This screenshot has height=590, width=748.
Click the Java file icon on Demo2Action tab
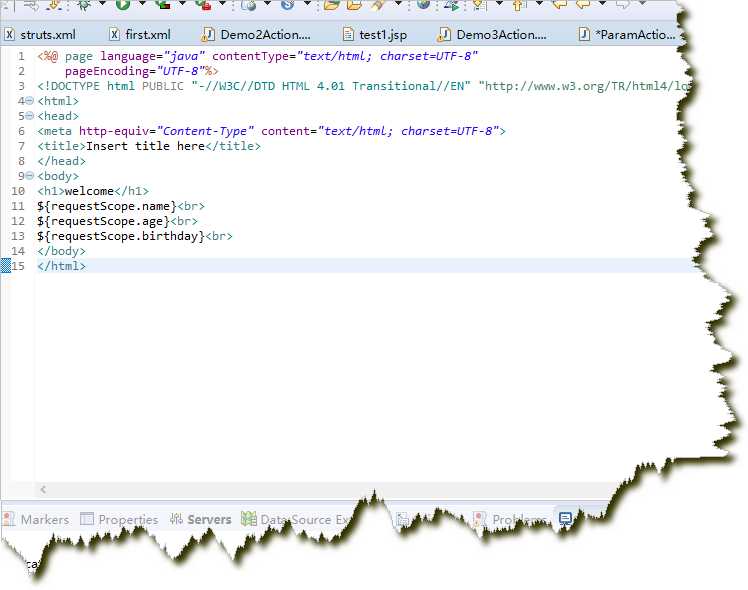208,34
